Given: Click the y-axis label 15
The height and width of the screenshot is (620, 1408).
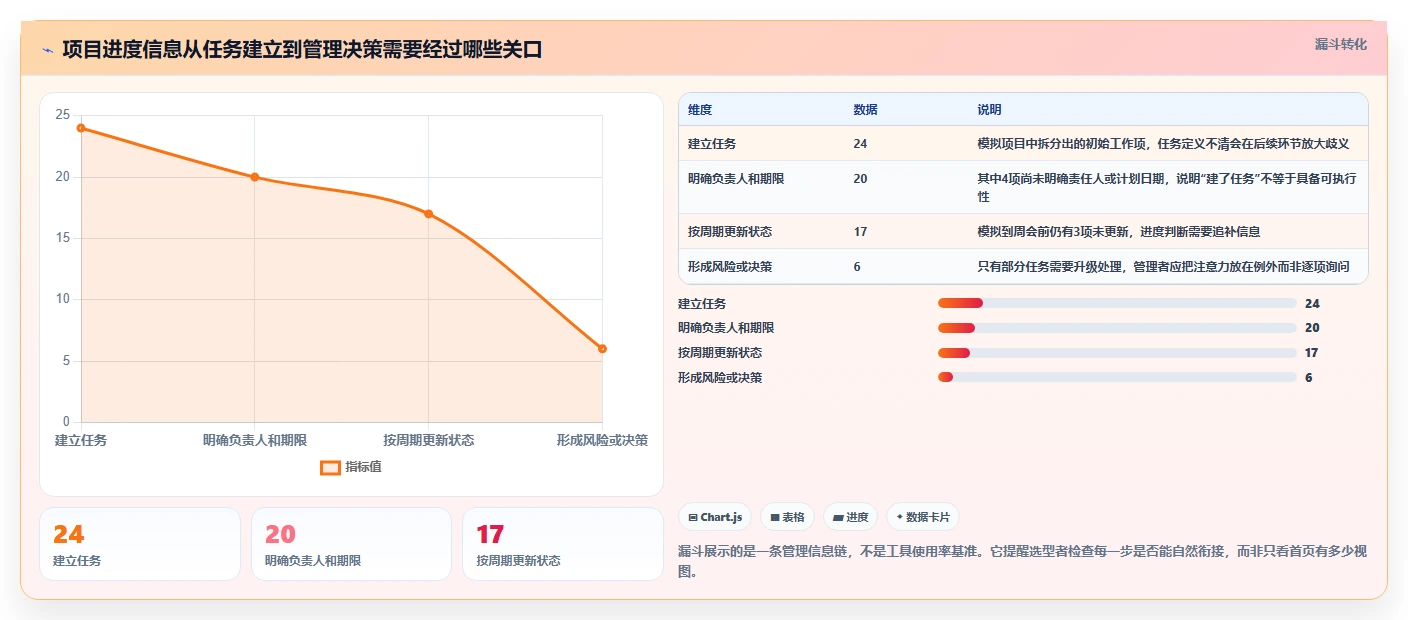Looking at the screenshot, I should [63, 238].
